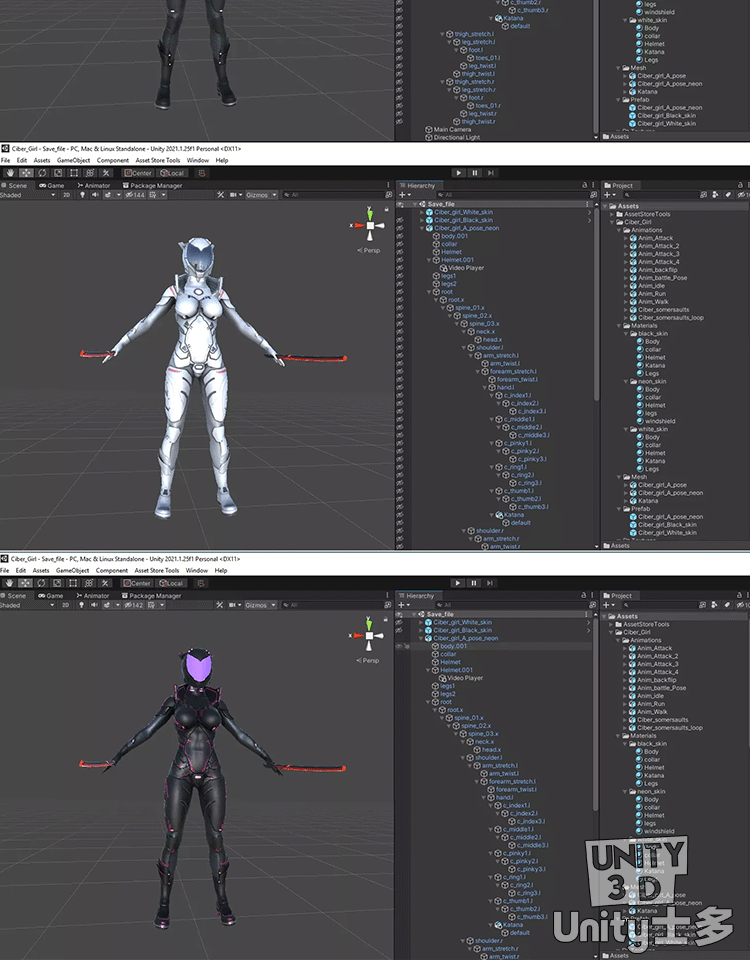Toggle scene audio in the middle Scene view
This screenshot has height=960, width=750.
click(x=95, y=195)
